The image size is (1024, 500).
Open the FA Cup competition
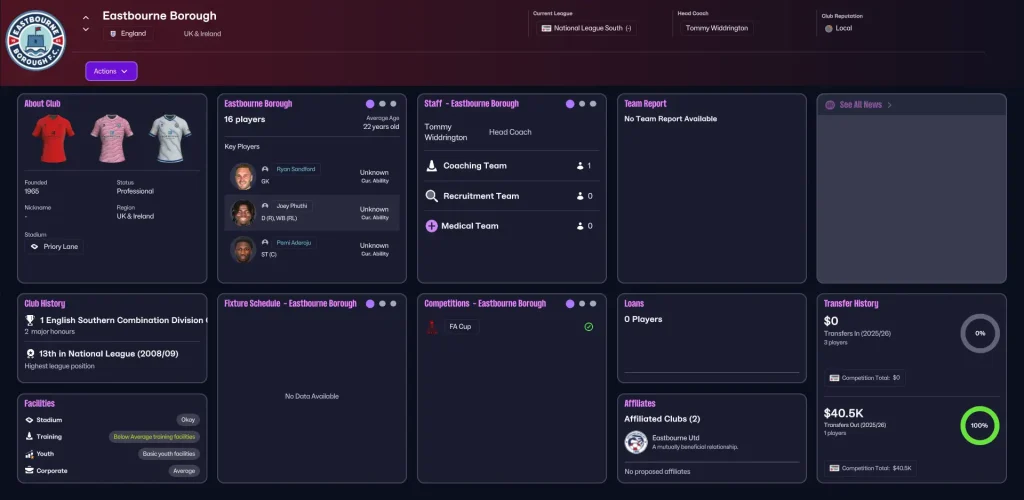(461, 326)
